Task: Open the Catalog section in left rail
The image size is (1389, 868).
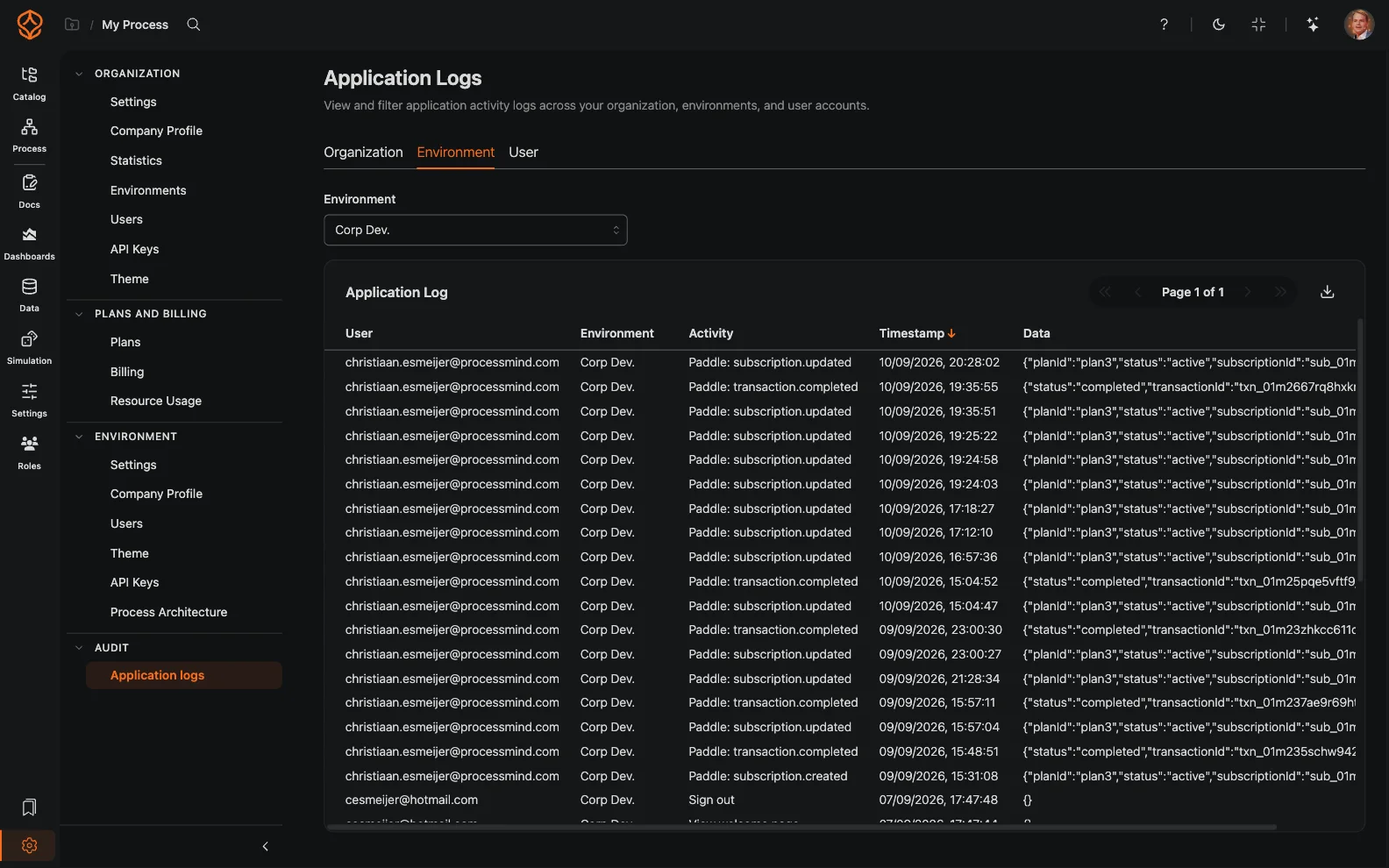Action: click(x=29, y=83)
